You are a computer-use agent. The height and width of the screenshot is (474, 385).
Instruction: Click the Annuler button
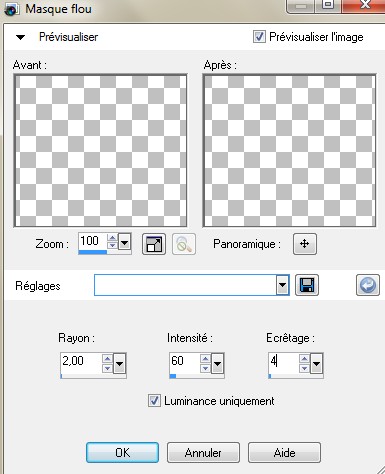tap(203, 452)
